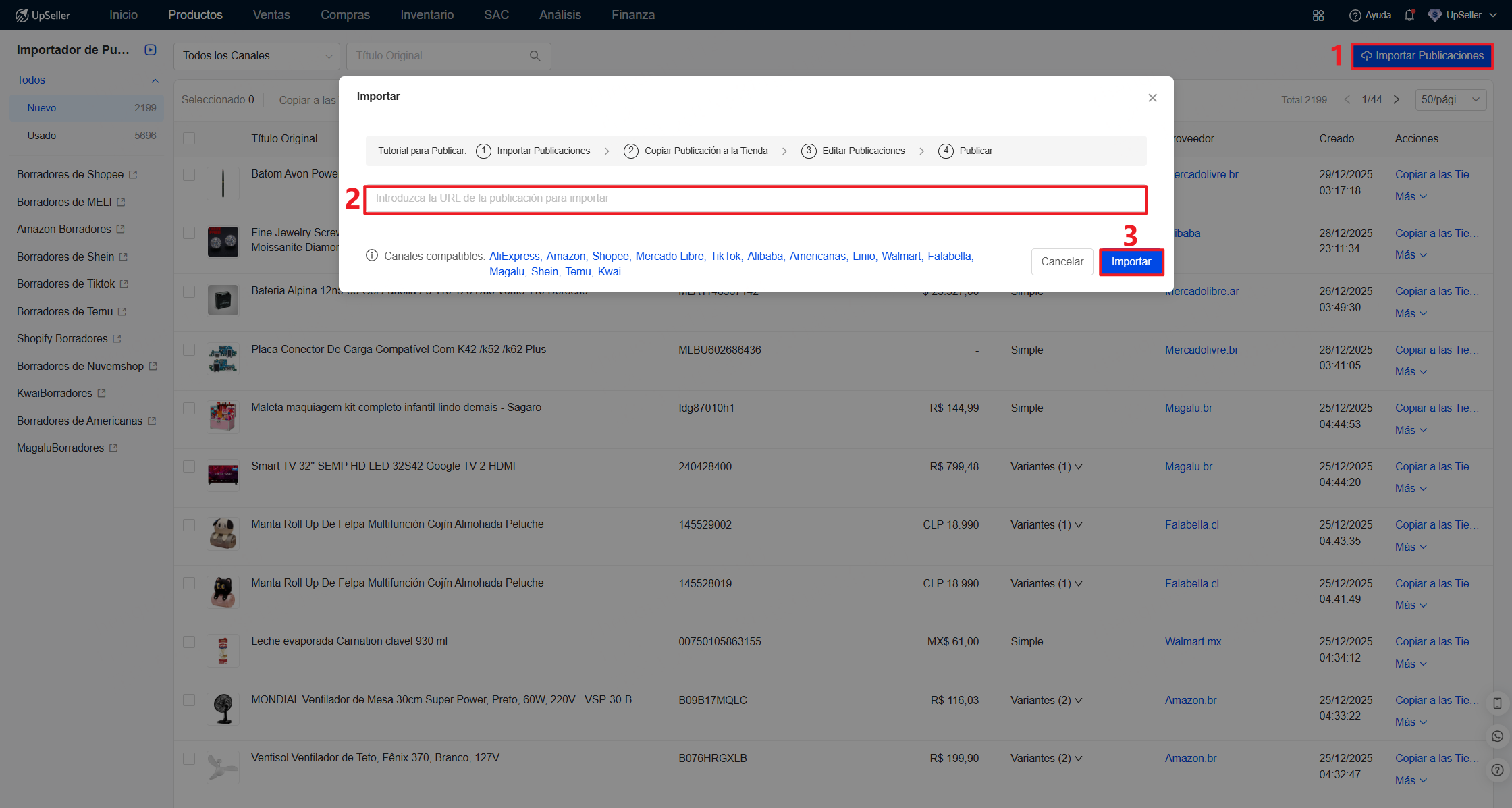Open the Inventario menu
Image resolution: width=1512 pixels, height=808 pixels.
427,15
